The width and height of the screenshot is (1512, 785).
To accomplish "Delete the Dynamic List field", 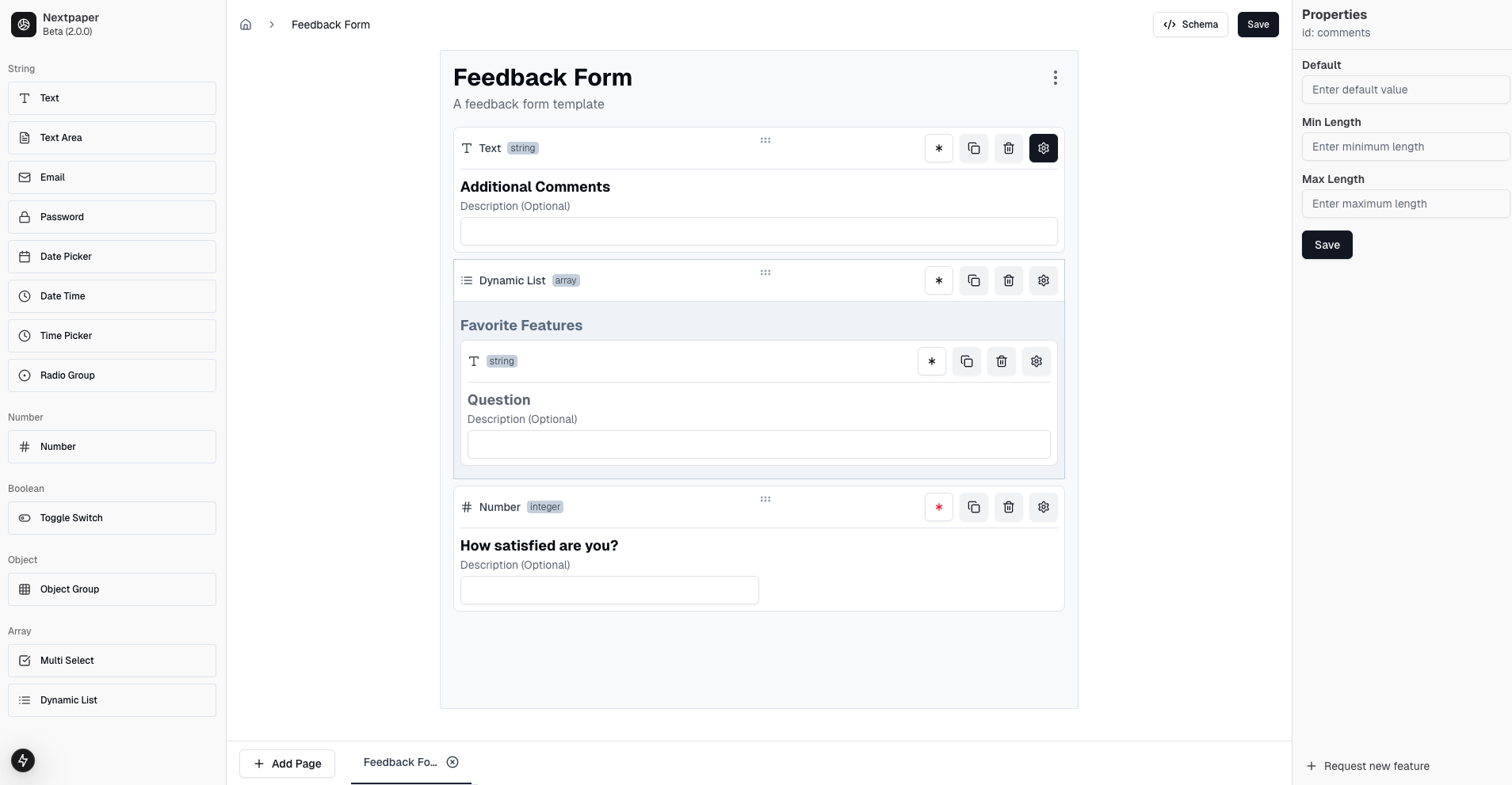I will (x=1008, y=280).
